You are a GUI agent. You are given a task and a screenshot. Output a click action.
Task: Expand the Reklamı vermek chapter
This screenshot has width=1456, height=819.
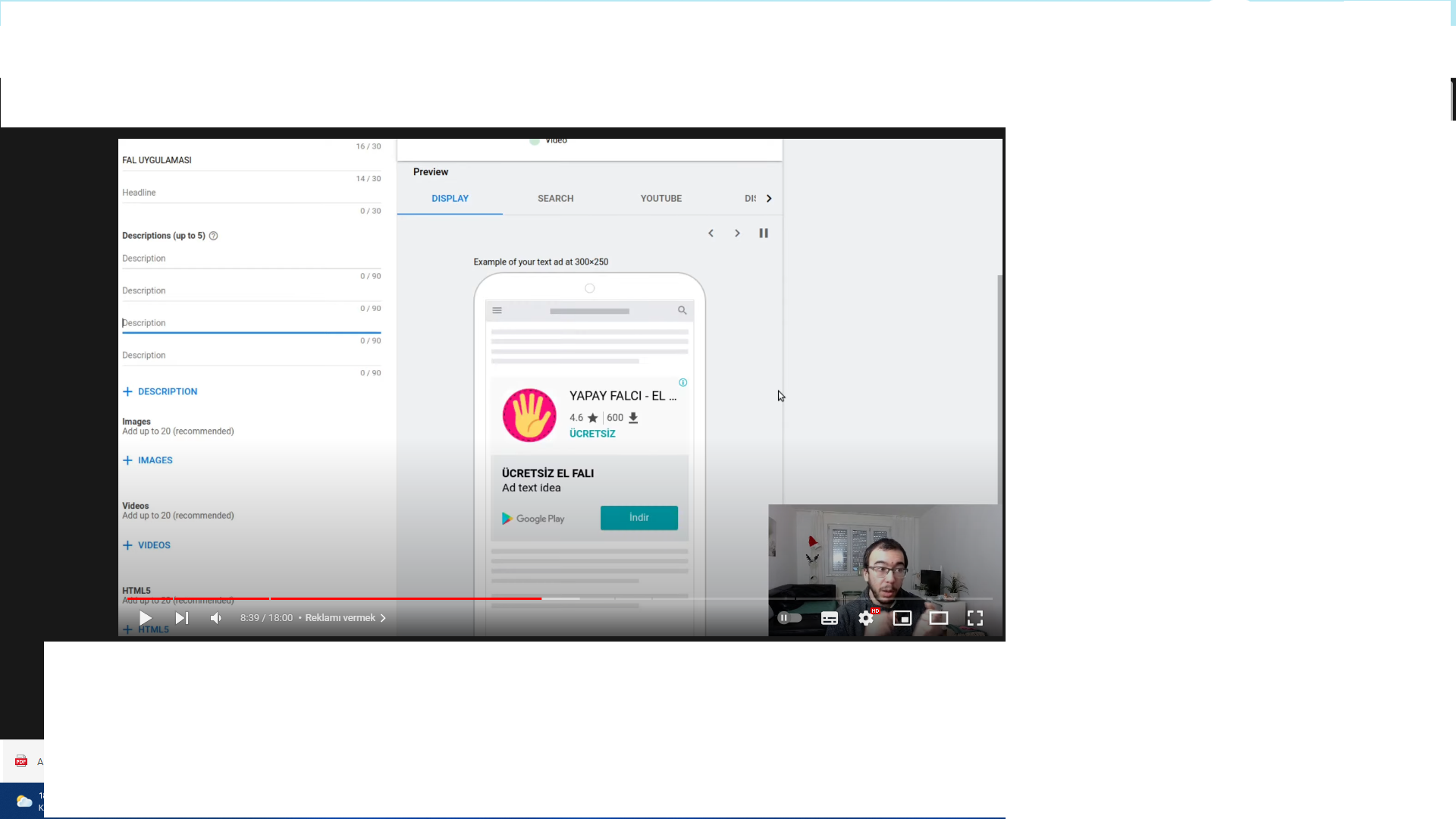(345, 618)
